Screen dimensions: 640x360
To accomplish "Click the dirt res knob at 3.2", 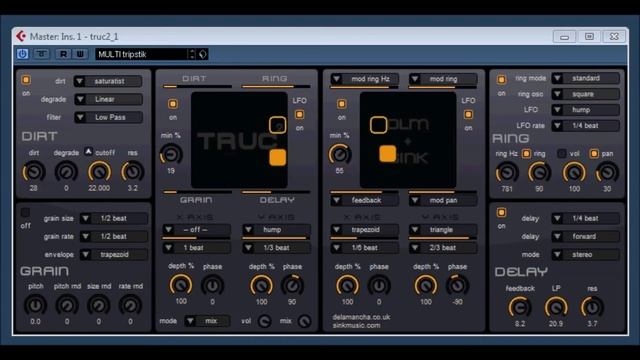I will [x=132, y=172].
